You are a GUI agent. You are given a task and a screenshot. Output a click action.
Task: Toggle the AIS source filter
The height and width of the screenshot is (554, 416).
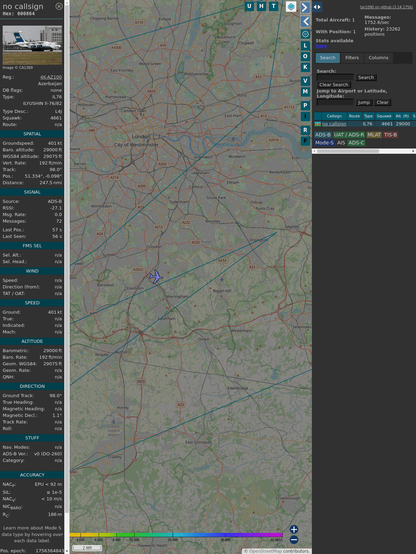point(341,143)
